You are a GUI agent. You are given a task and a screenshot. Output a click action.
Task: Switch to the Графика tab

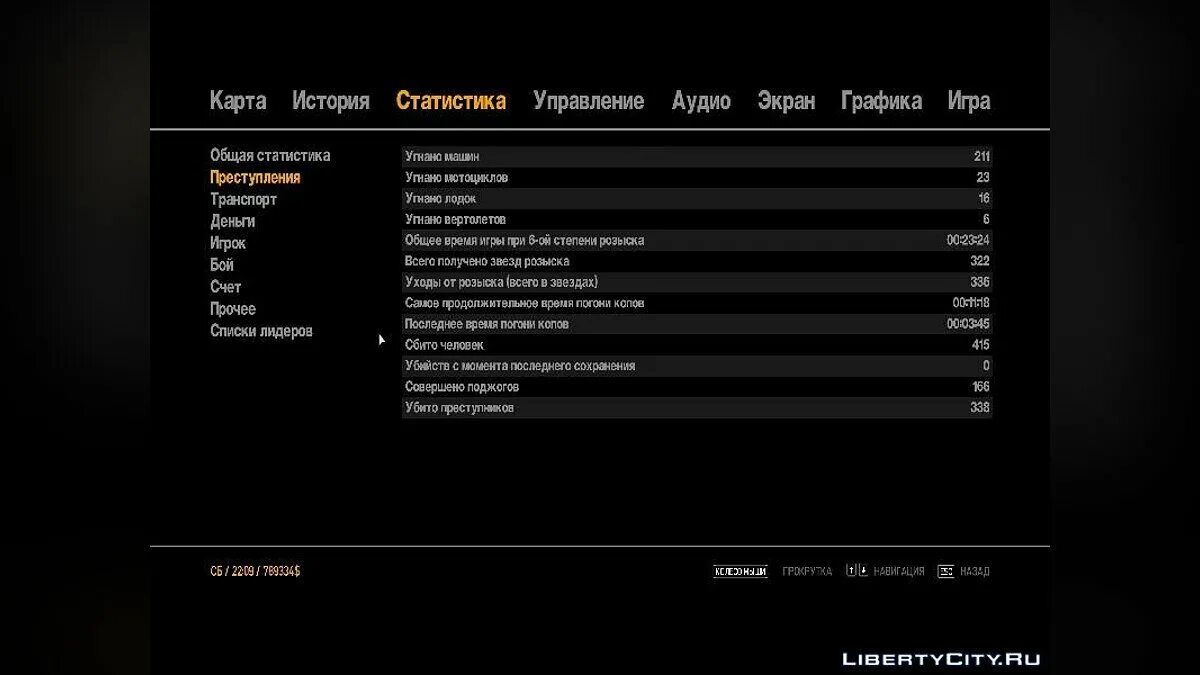click(x=881, y=101)
